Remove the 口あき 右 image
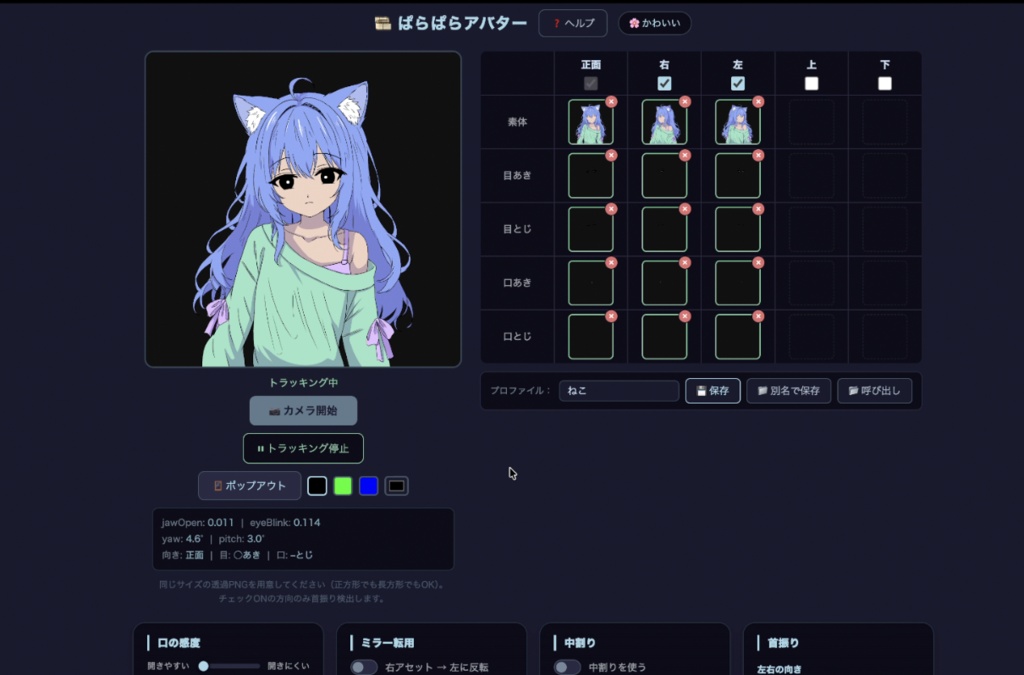Viewport: 1024px width, 675px height. tap(685, 262)
